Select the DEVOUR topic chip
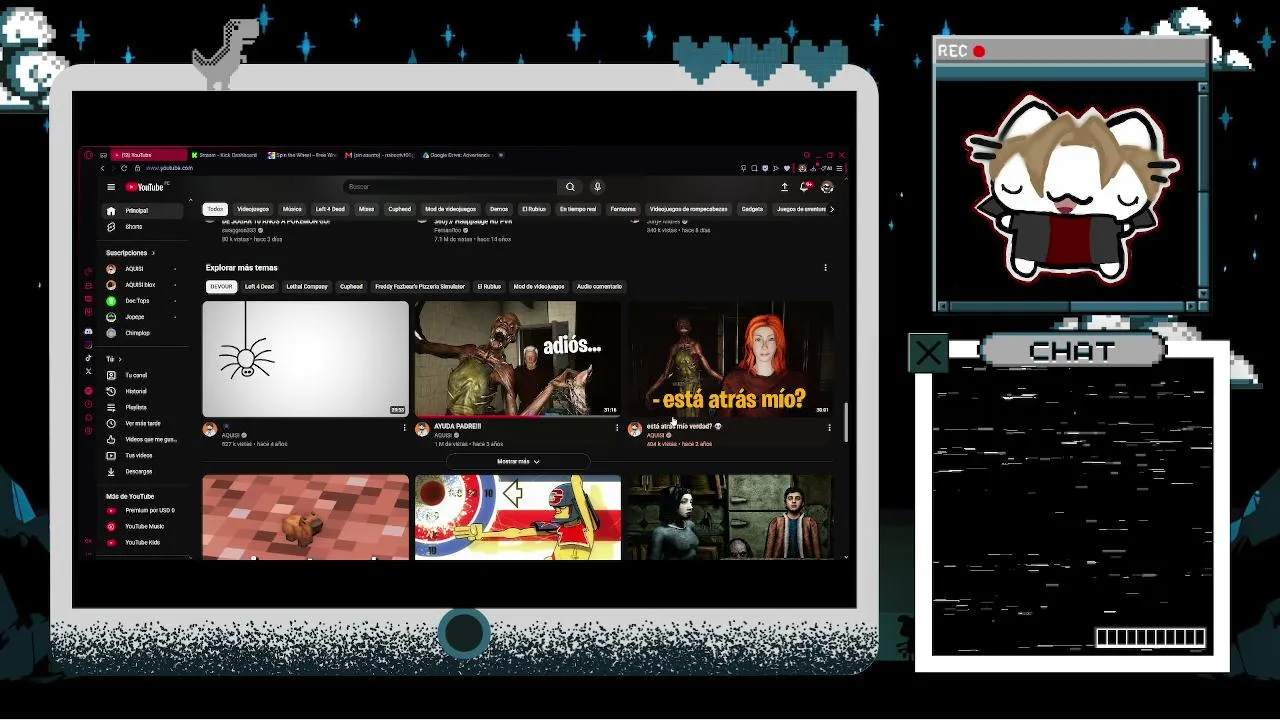The width and height of the screenshot is (1280, 720). 221,287
